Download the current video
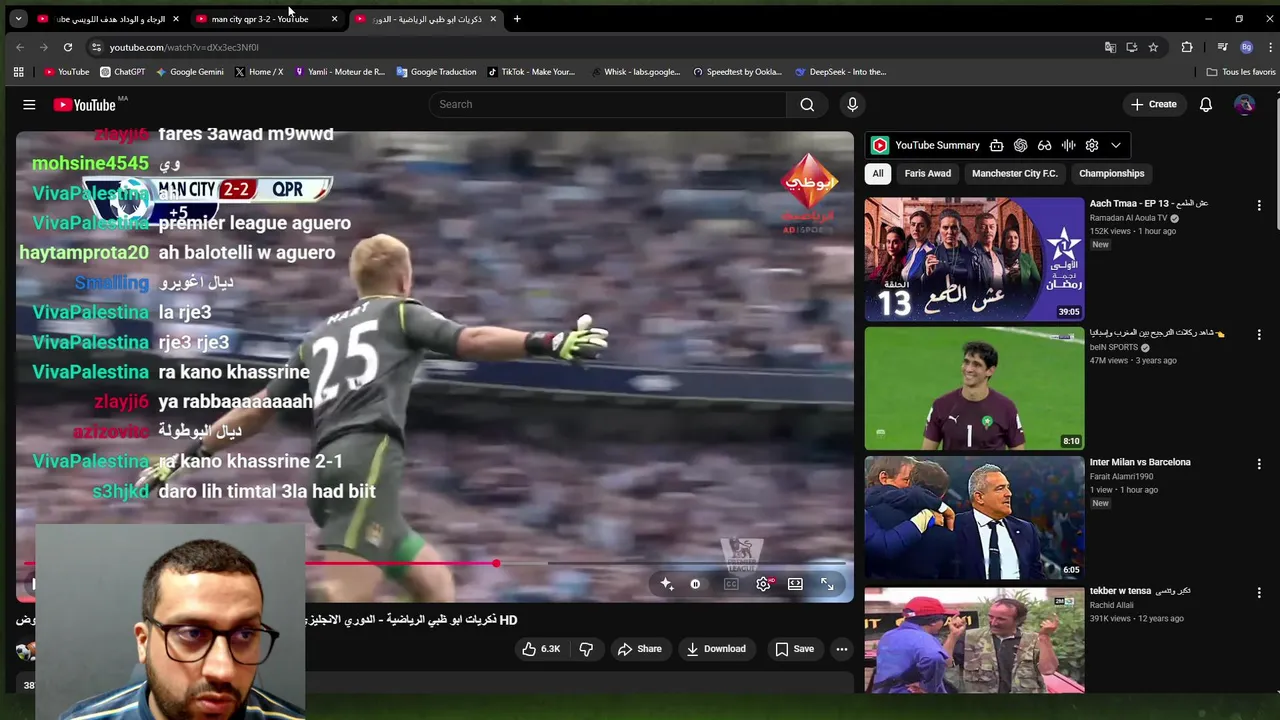Viewport: 1280px width, 720px height. tap(716, 649)
